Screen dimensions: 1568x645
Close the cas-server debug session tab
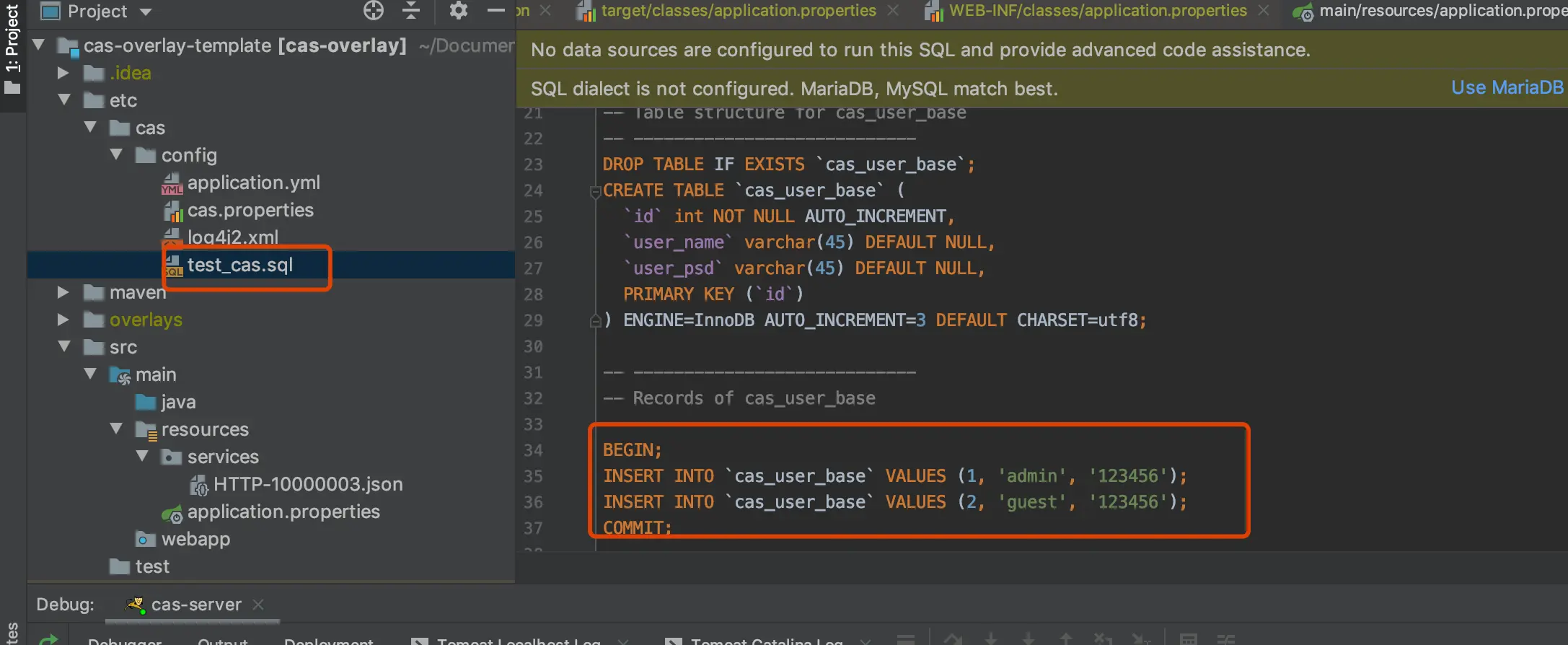point(258,605)
